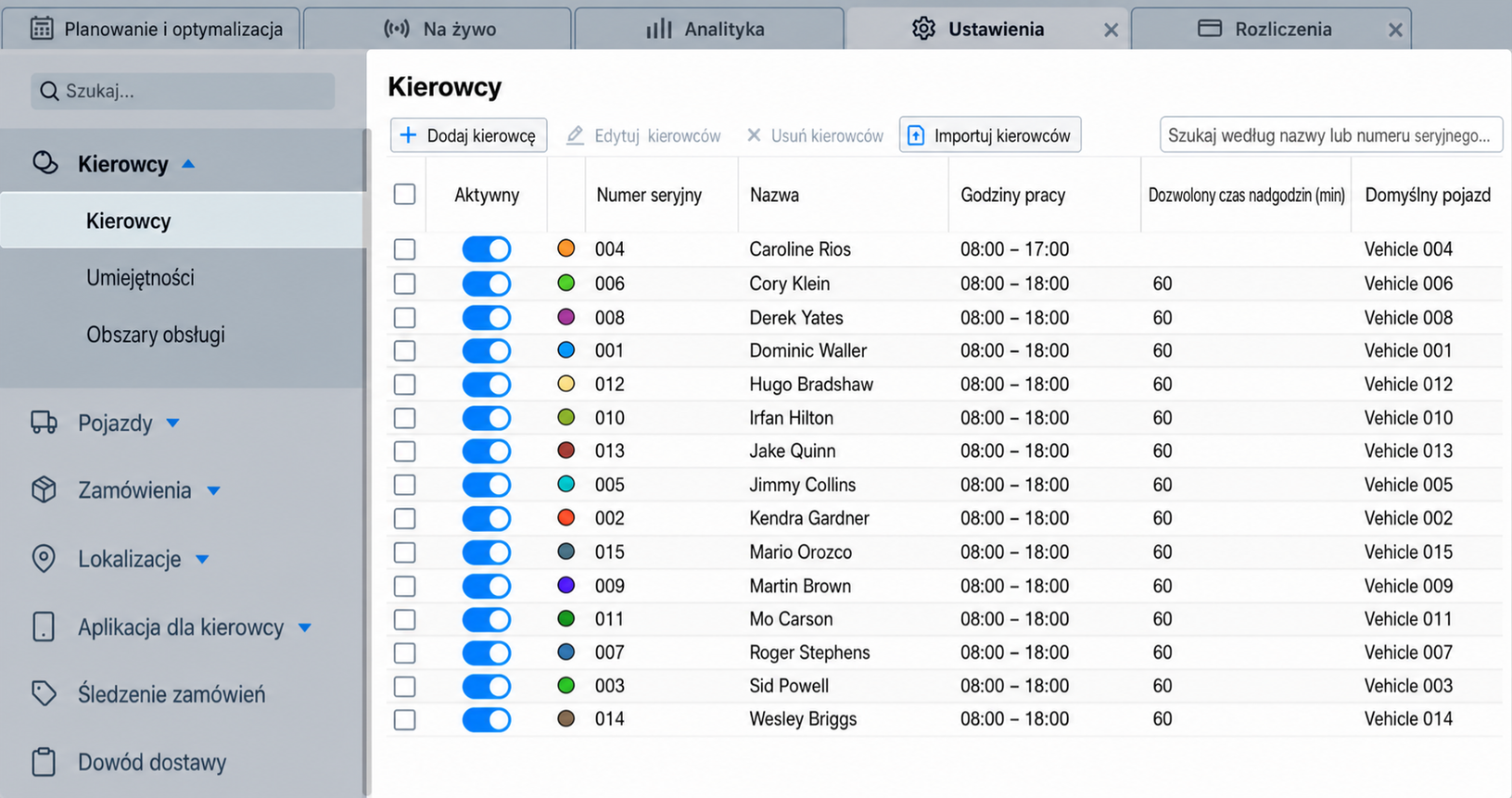The width and height of the screenshot is (1512, 798).
Task: Disable the active switch for Hugo Bradshaw
Action: tap(487, 385)
